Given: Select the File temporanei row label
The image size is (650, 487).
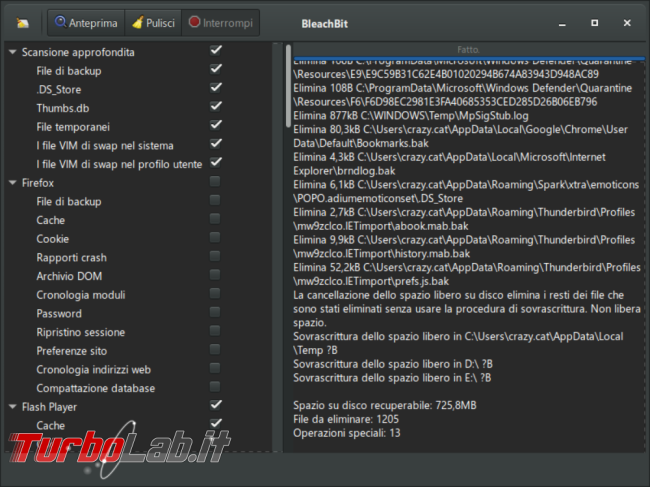Looking at the screenshot, I should click(73, 127).
